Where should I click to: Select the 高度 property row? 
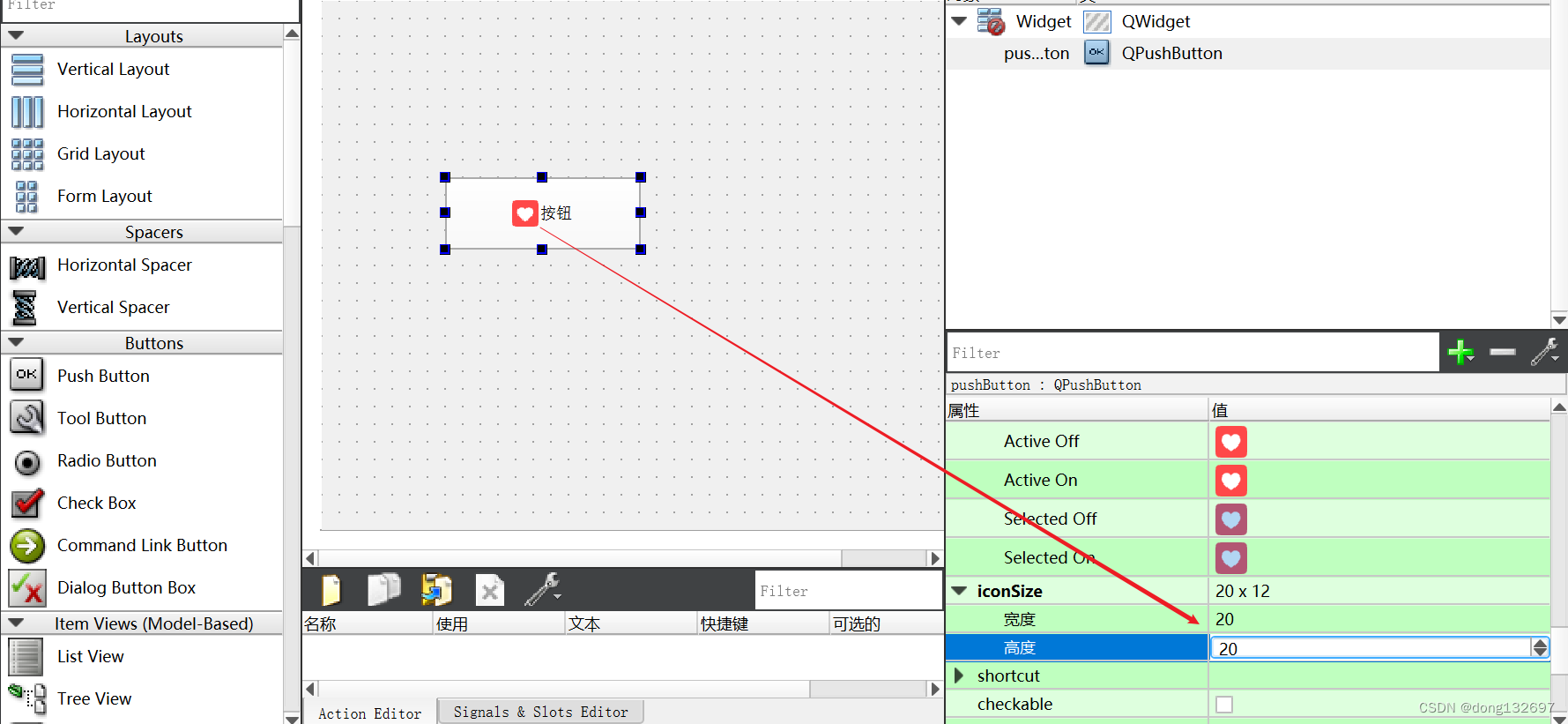pyautogui.click(x=1076, y=647)
